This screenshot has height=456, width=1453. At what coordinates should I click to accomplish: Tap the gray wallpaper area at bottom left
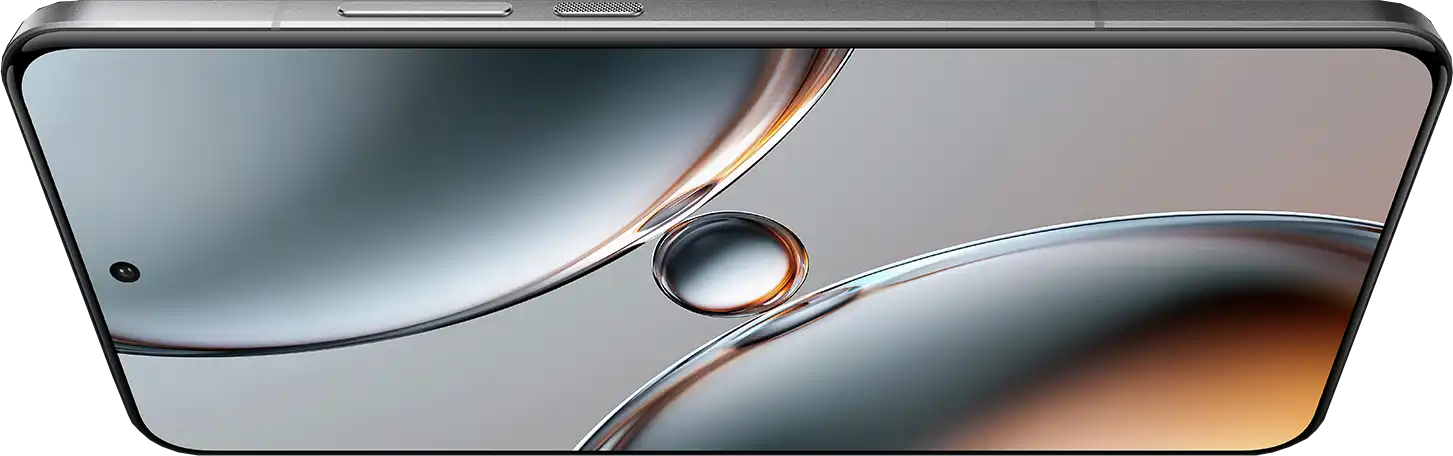coord(300,400)
